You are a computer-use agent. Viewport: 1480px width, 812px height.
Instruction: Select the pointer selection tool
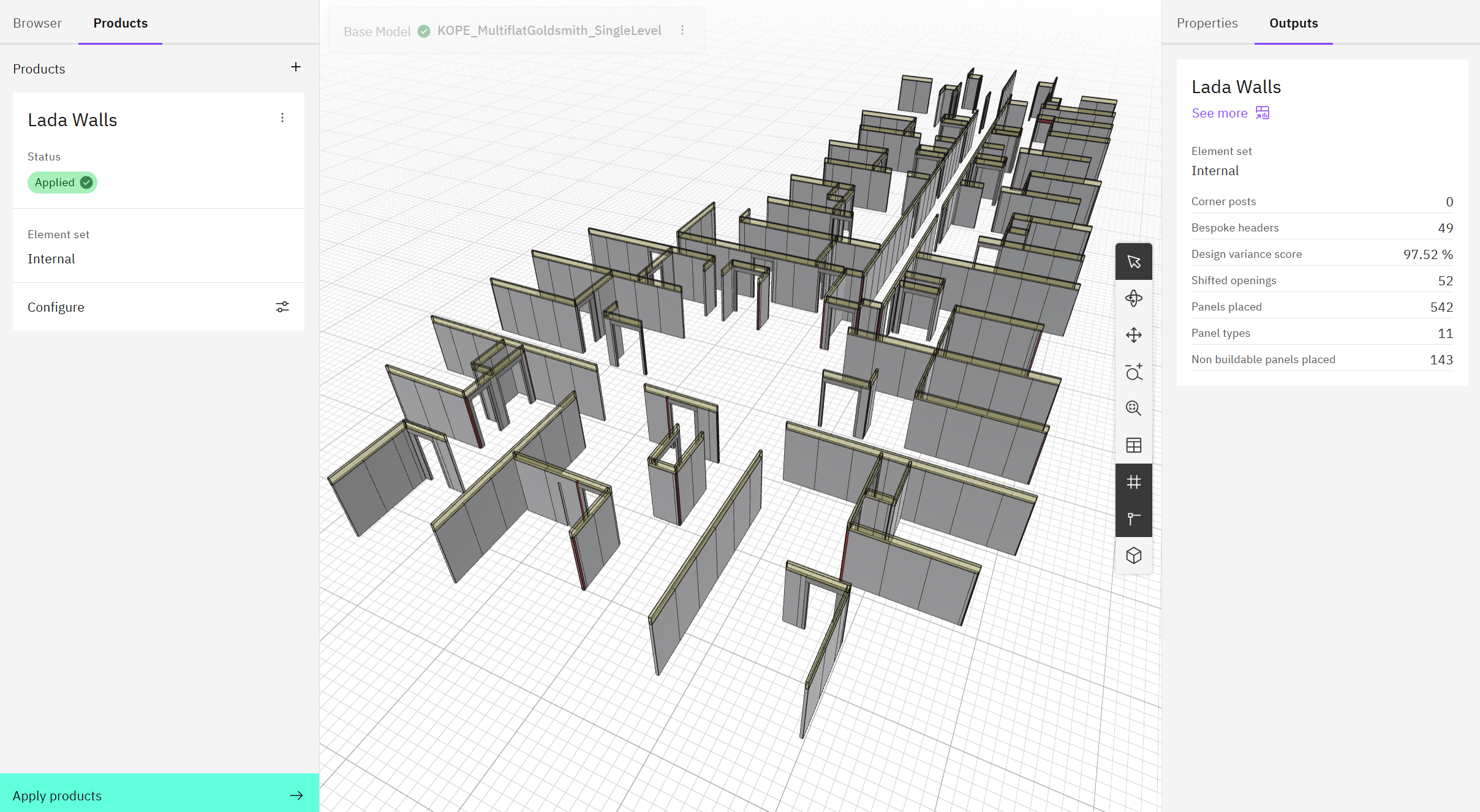[x=1133, y=262]
